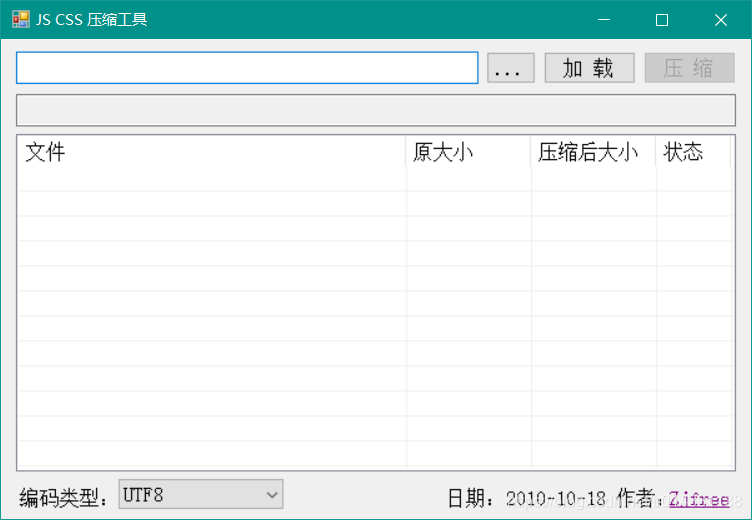Click the file path input field
752x520 pixels.
(247, 68)
